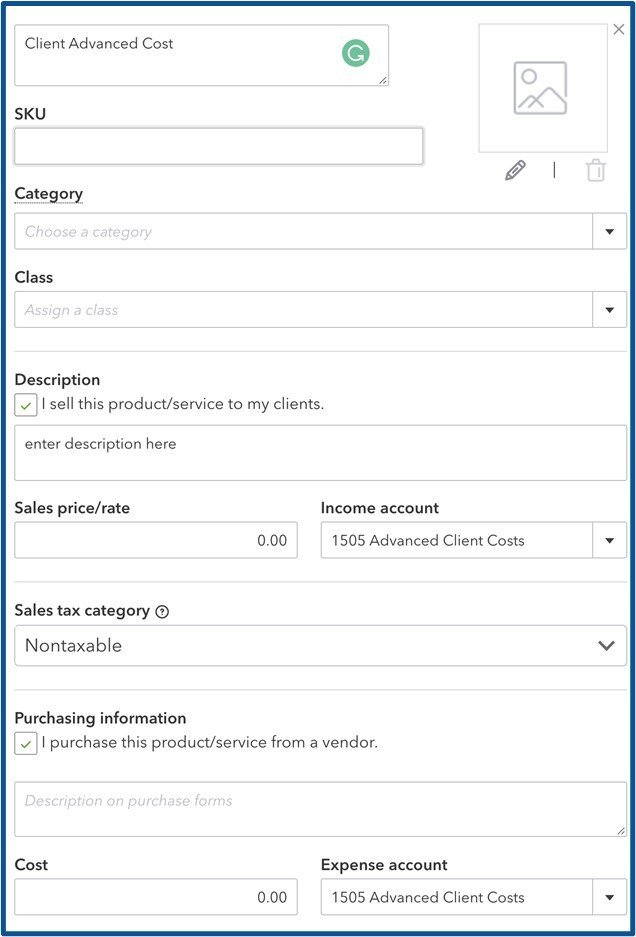Click the sales description text box
The width and height of the screenshot is (636, 937).
[x=320, y=452]
